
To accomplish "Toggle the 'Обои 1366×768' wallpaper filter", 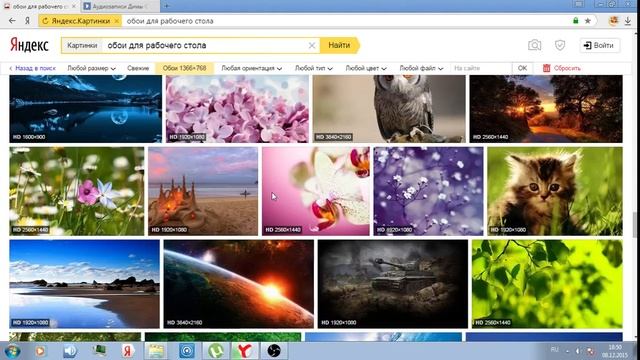I will click(184, 68).
